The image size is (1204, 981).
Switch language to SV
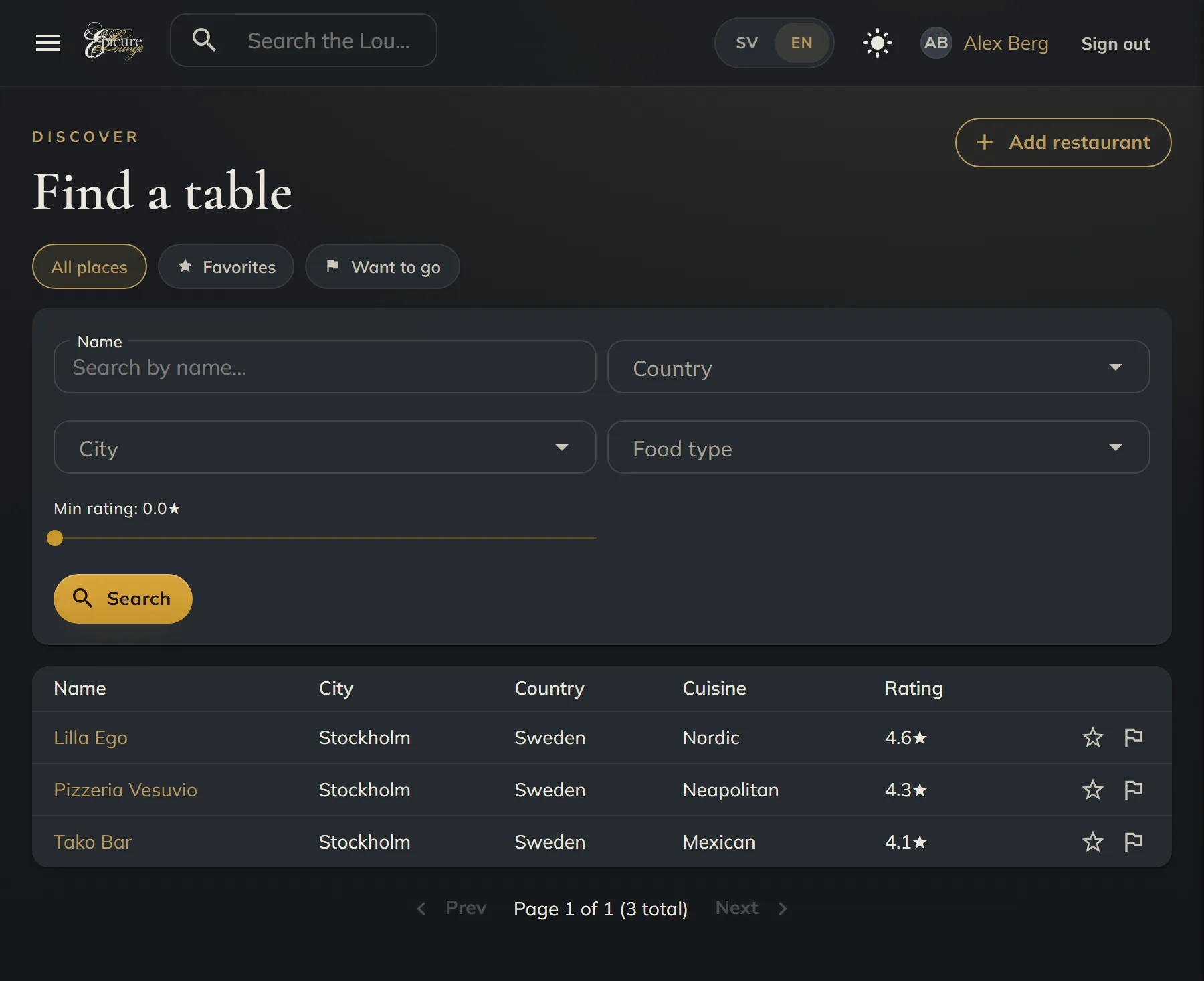coord(746,43)
